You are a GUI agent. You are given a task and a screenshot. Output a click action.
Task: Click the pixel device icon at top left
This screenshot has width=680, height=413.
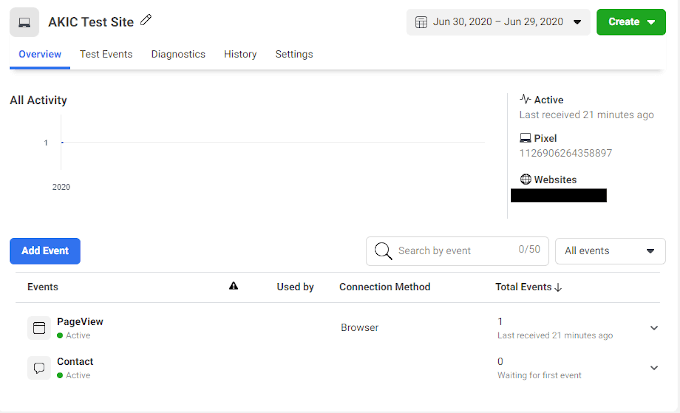[x=24, y=22]
